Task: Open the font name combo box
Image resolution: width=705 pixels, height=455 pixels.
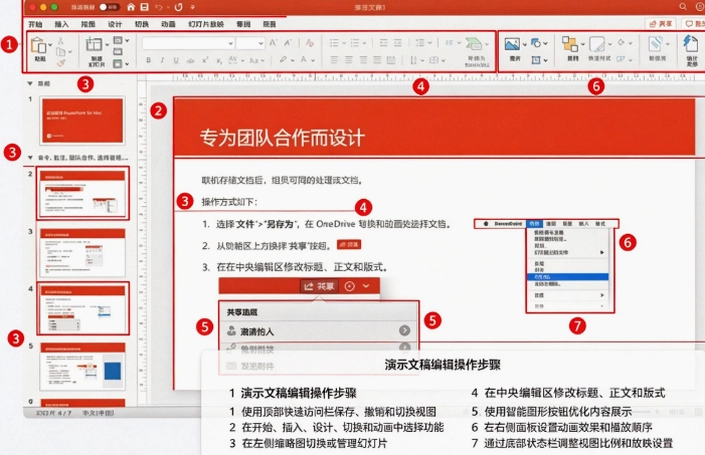Action: pos(188,43)
